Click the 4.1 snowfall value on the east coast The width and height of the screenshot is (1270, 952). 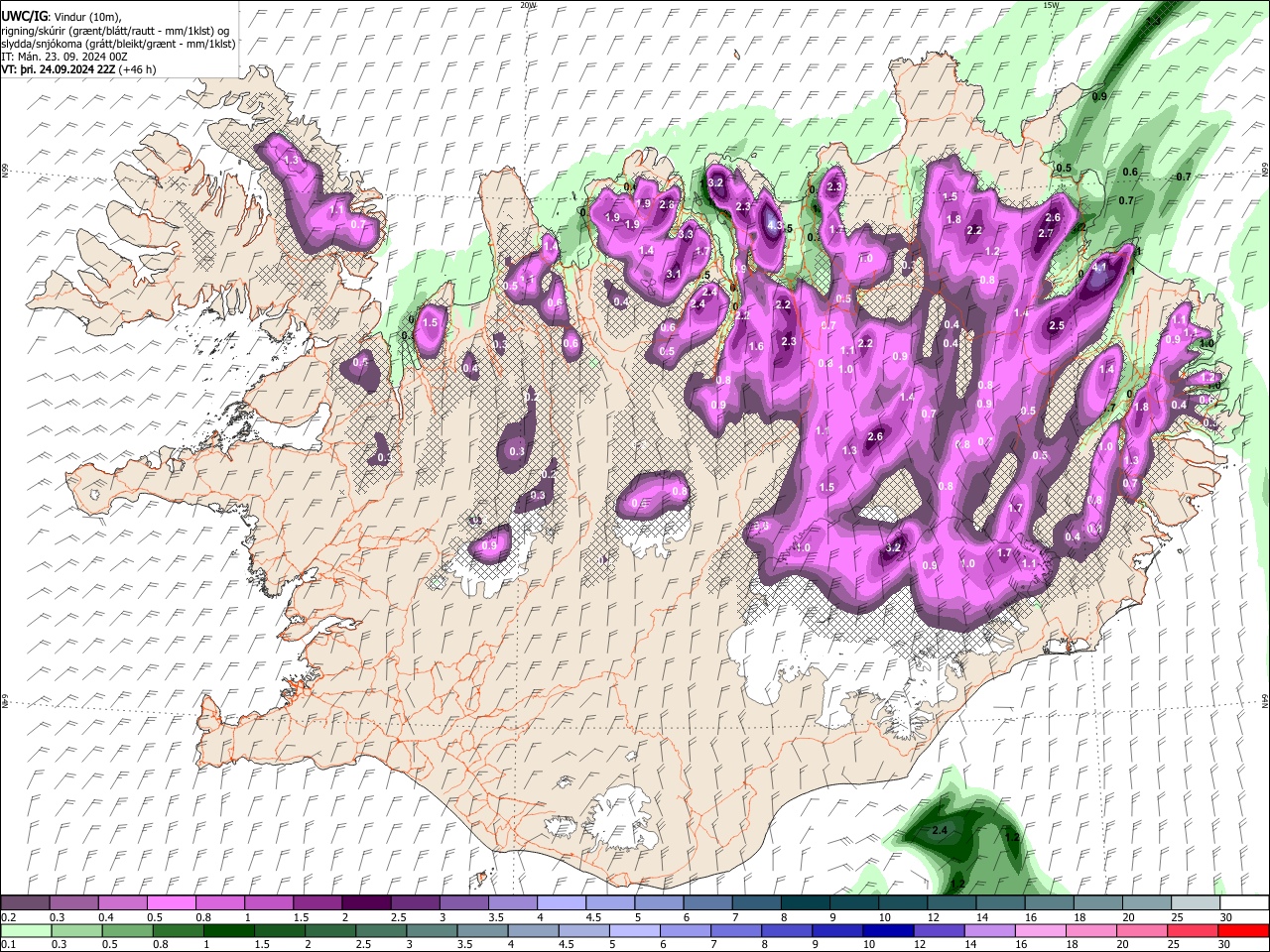(x=1099, y=267)
